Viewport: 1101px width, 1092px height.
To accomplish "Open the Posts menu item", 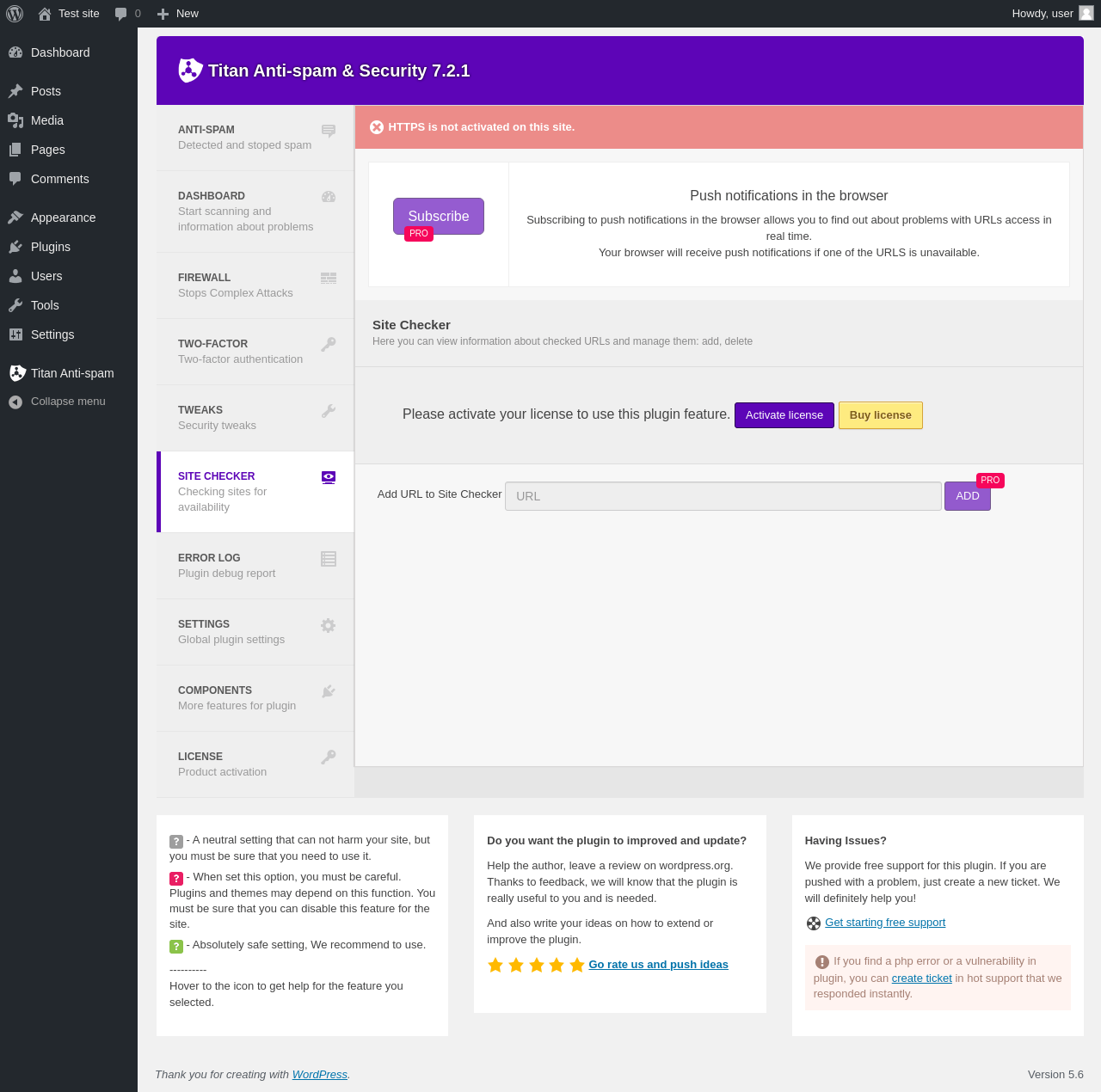I will 69,91.
